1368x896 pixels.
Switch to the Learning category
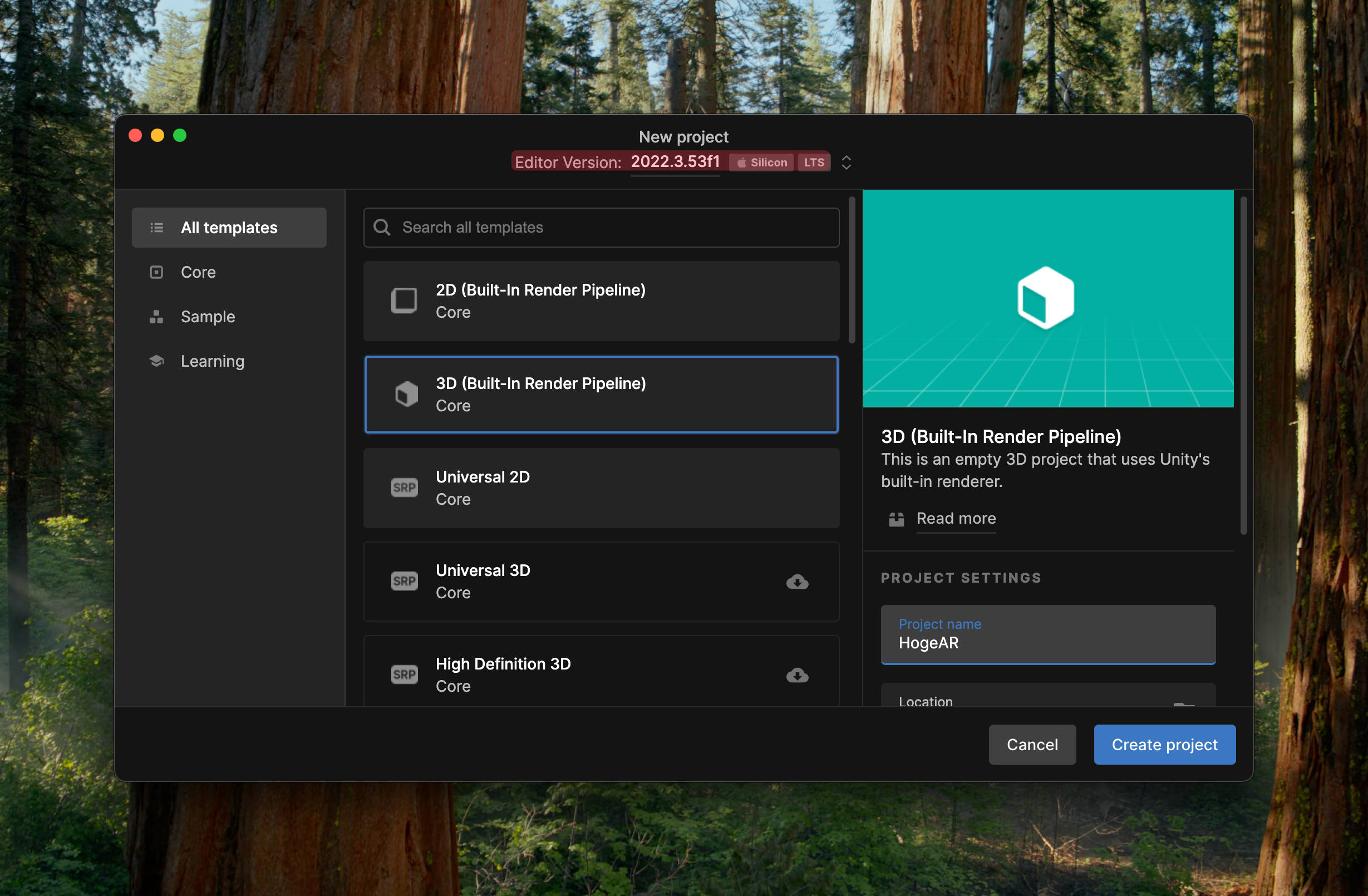tap(212, 362)
